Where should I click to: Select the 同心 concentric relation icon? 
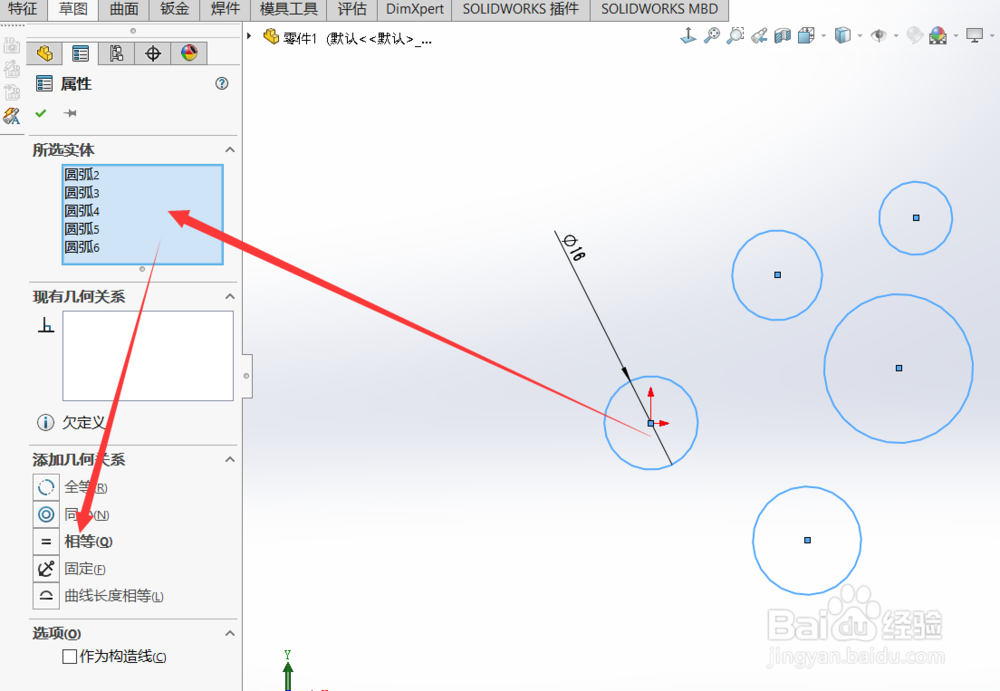[x=47, y=514]
